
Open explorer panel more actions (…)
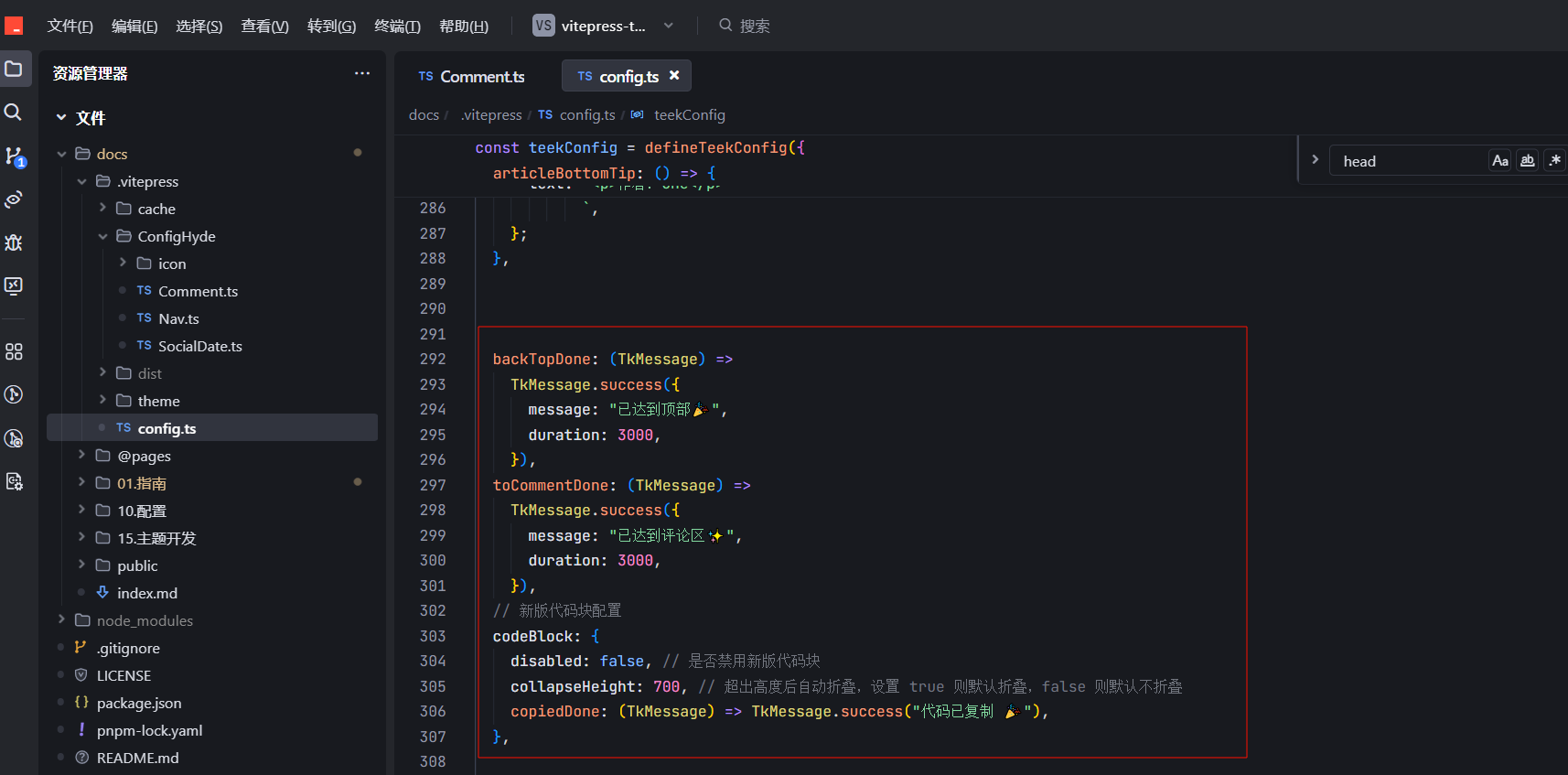[x=362, y=73]
